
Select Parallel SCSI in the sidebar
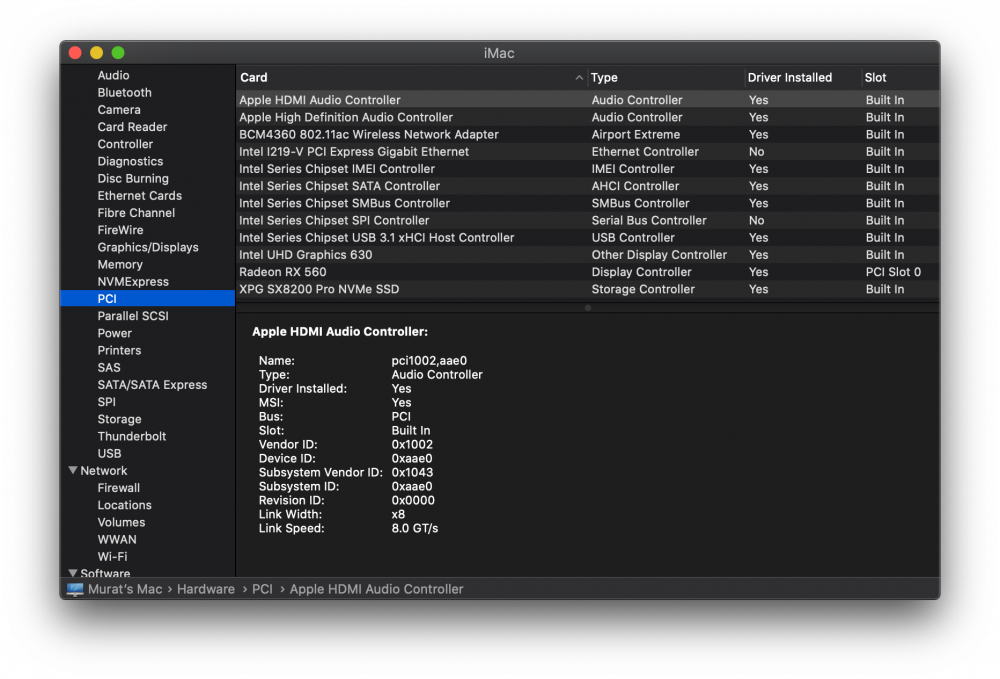point(133,316)
